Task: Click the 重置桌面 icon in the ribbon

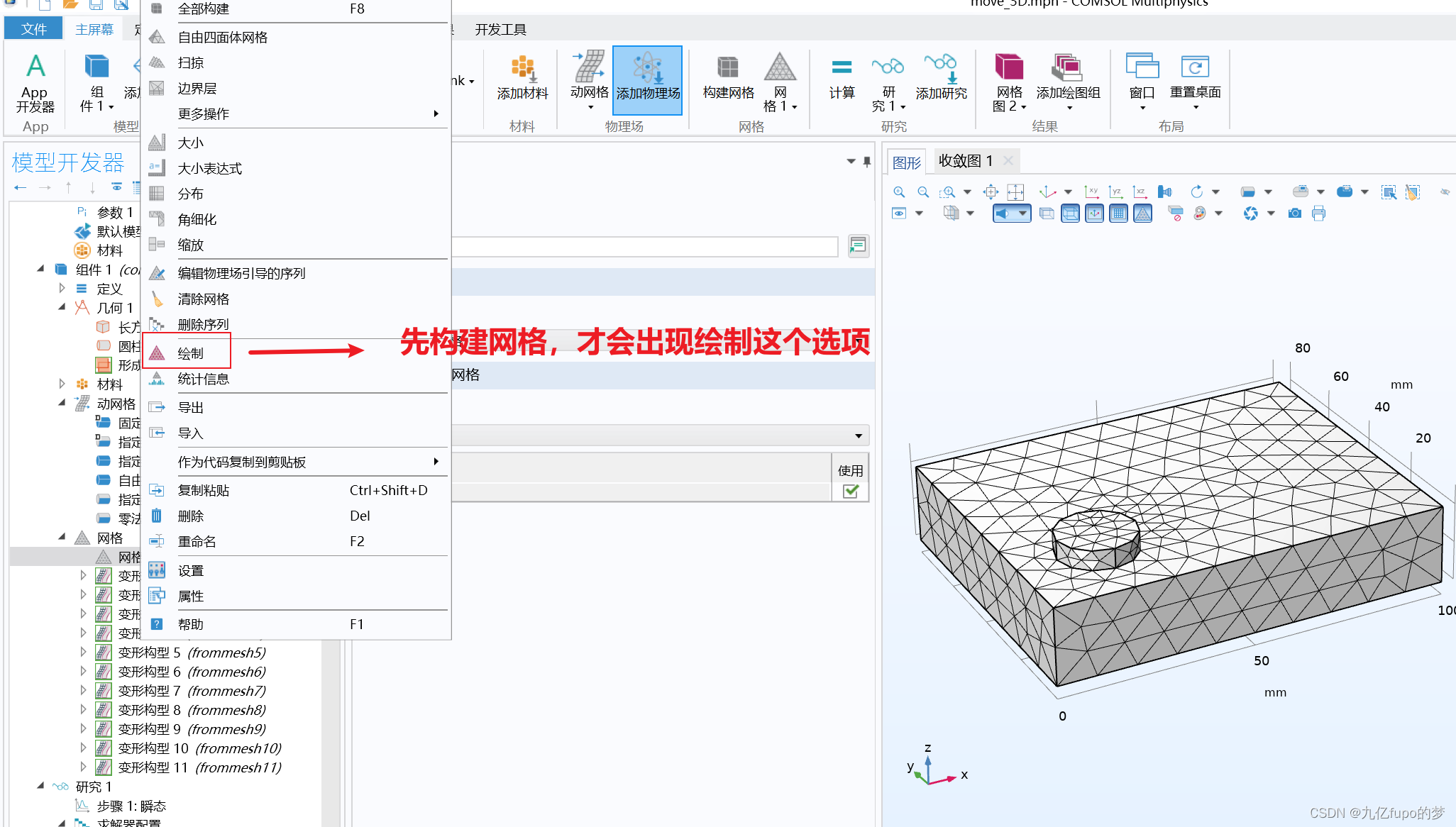Action: pos(1195,80)
